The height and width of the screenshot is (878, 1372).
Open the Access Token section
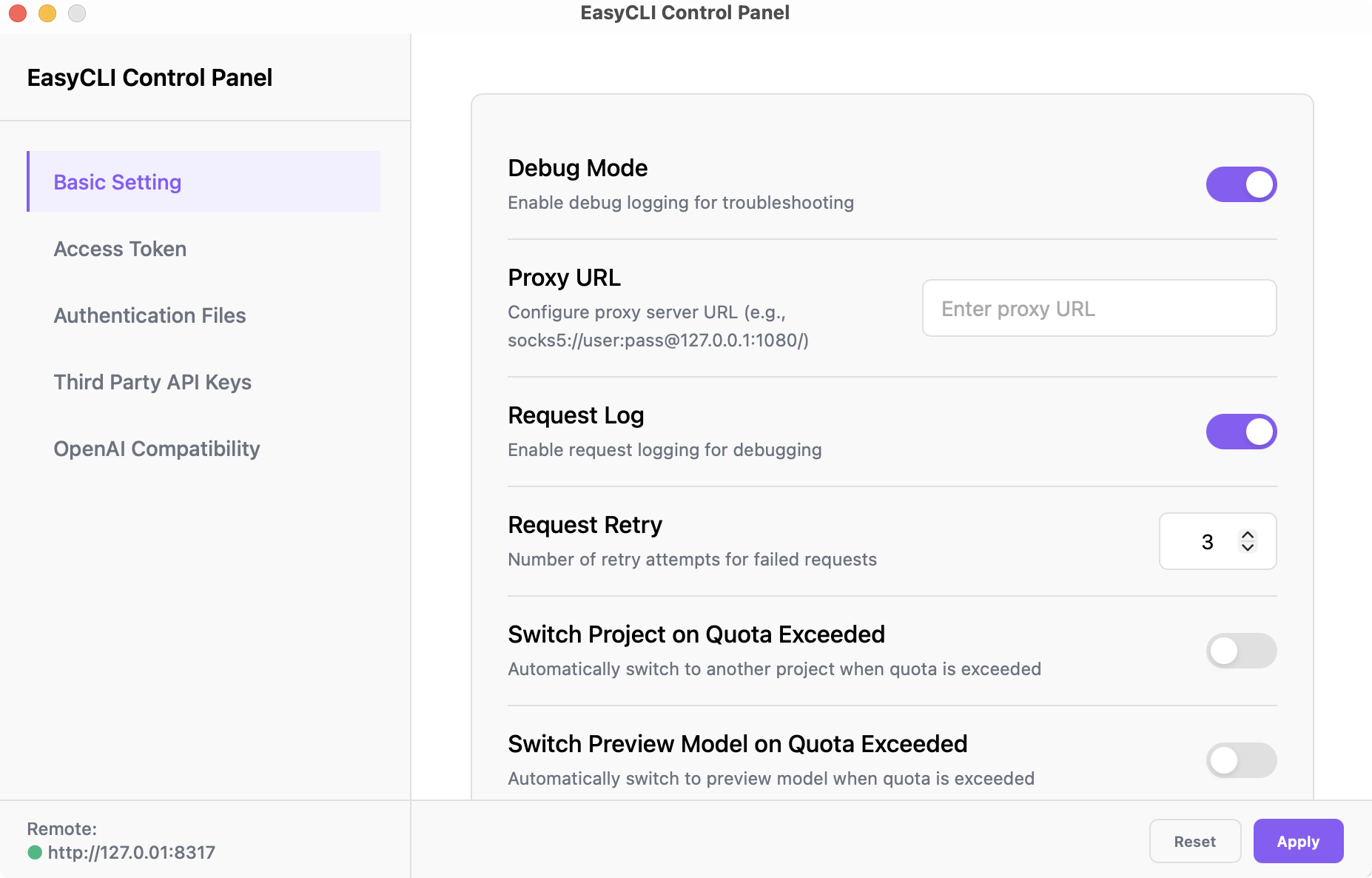[x=120, y=249]
